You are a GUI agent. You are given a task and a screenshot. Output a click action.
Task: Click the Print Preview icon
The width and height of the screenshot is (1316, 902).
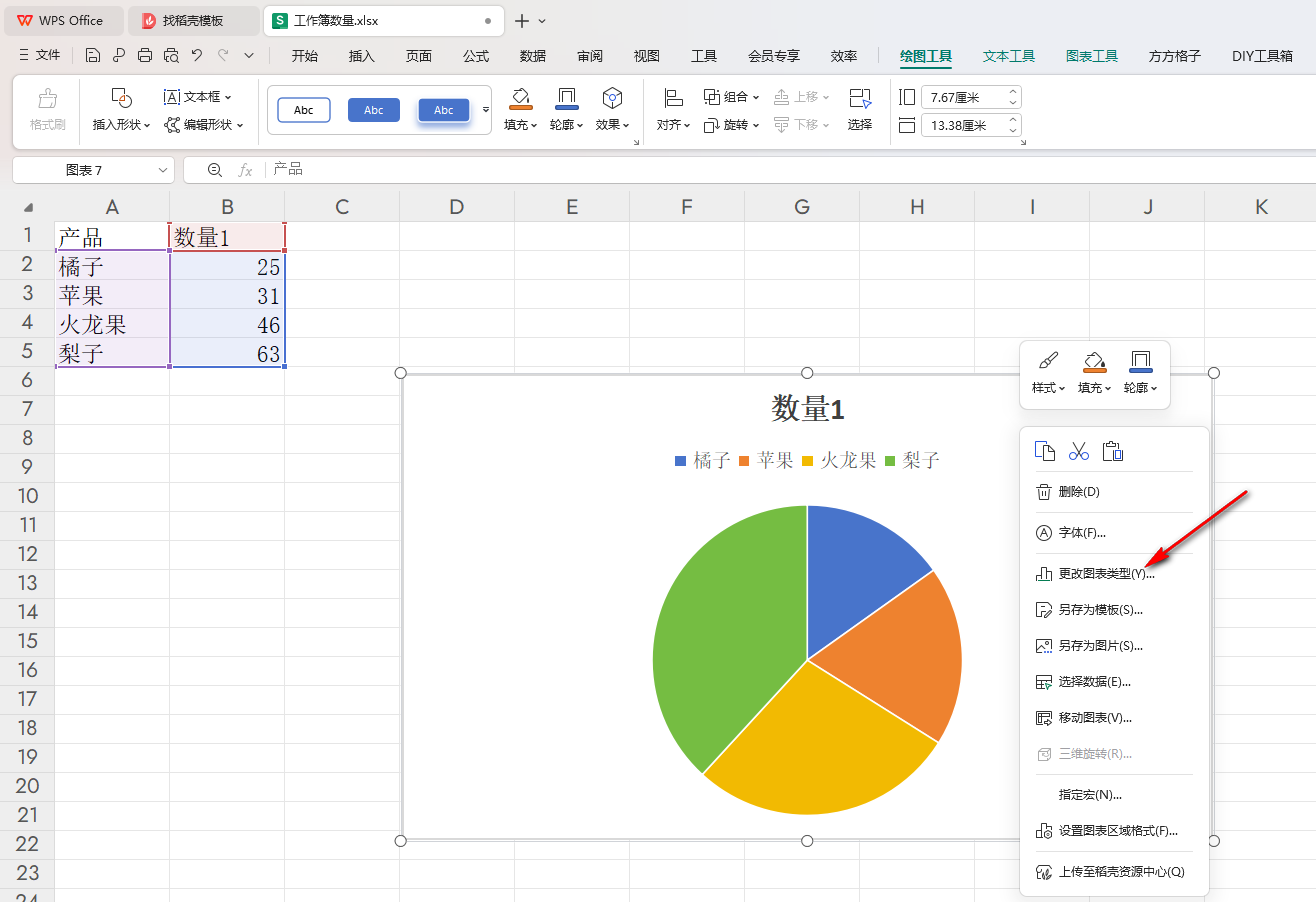coord(171,55)
